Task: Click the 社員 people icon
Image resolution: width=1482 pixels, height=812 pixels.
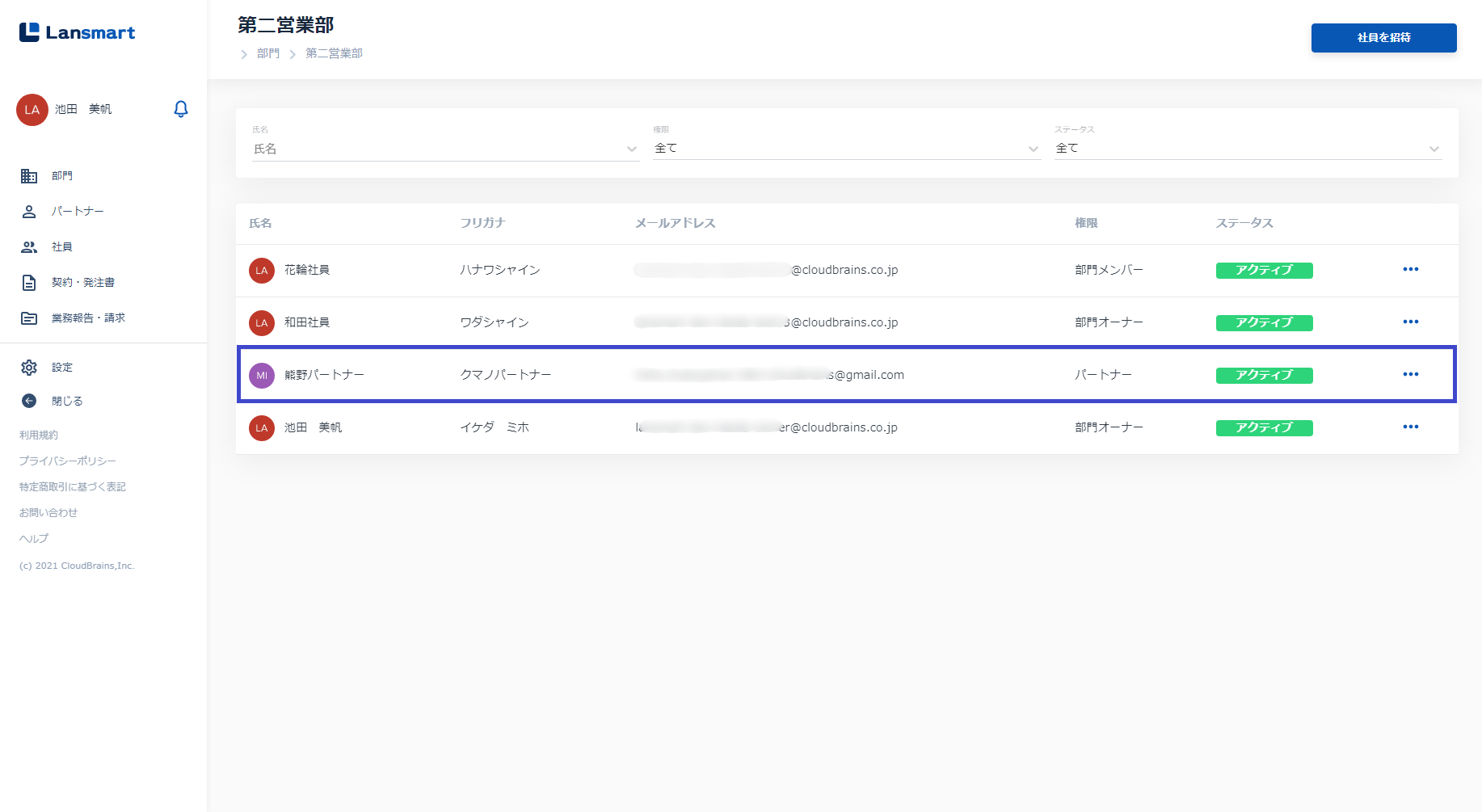Action: (29, 247)
